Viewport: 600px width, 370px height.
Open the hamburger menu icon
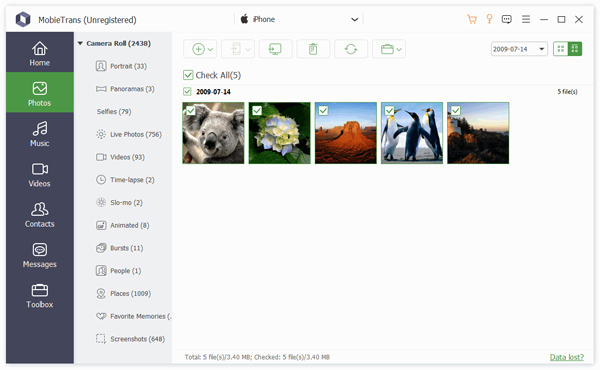(x=526, y=19)
